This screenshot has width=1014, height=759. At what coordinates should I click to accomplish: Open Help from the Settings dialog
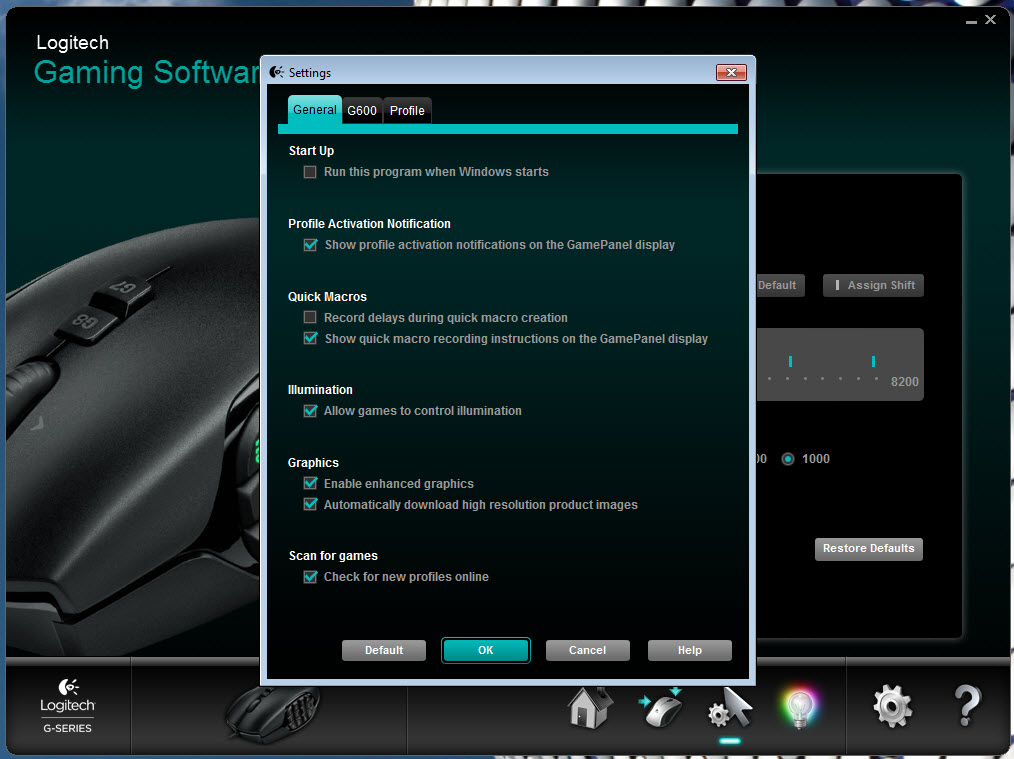point(689,650)
